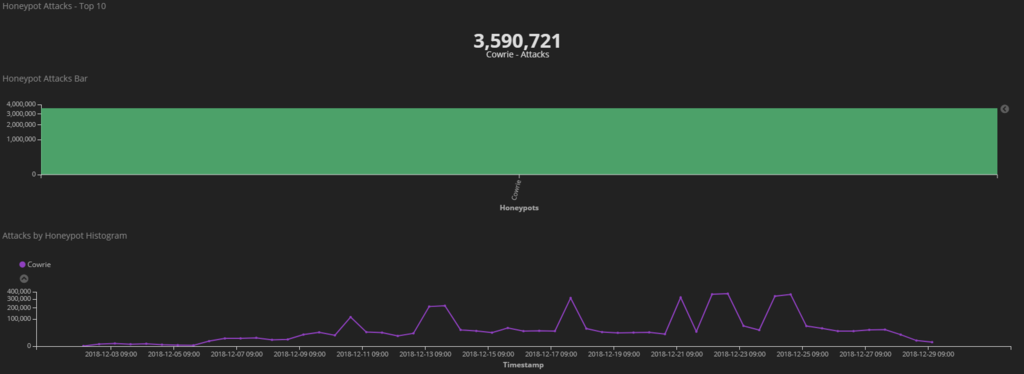Click the "Honeypot Attacks - Top 10" panel title

[54, 6]
